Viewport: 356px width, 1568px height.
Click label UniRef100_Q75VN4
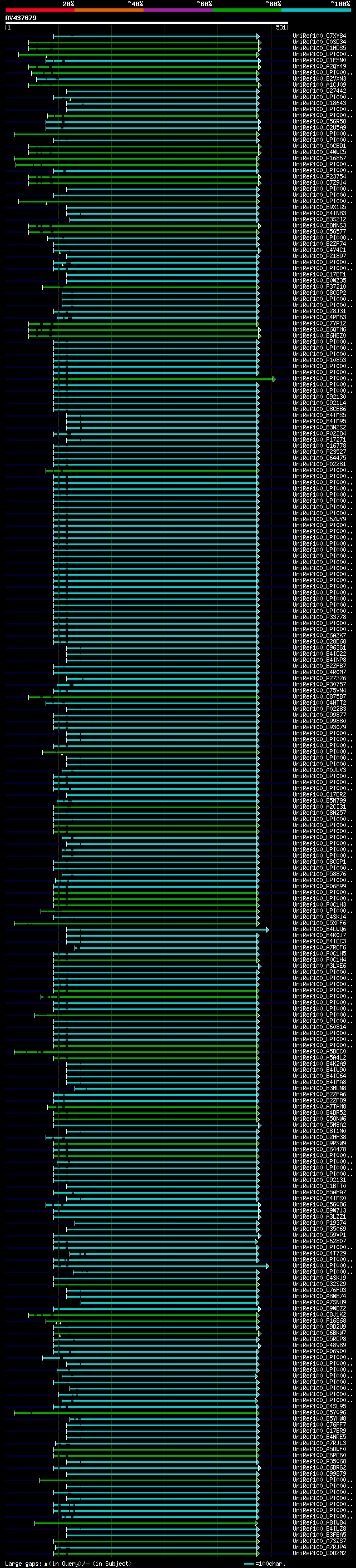coord(319,690)
